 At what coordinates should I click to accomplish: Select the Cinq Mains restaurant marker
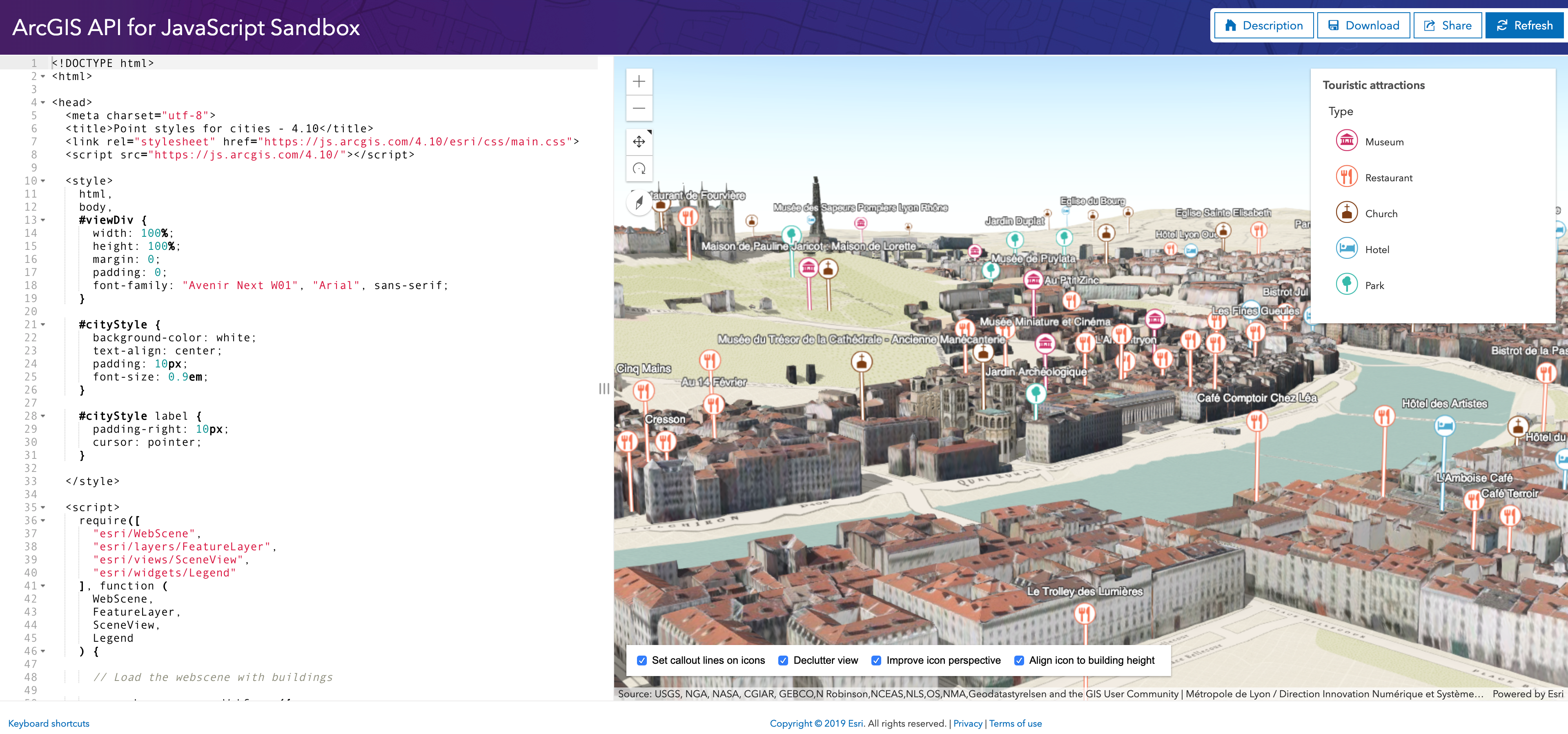tap(644, 390)
